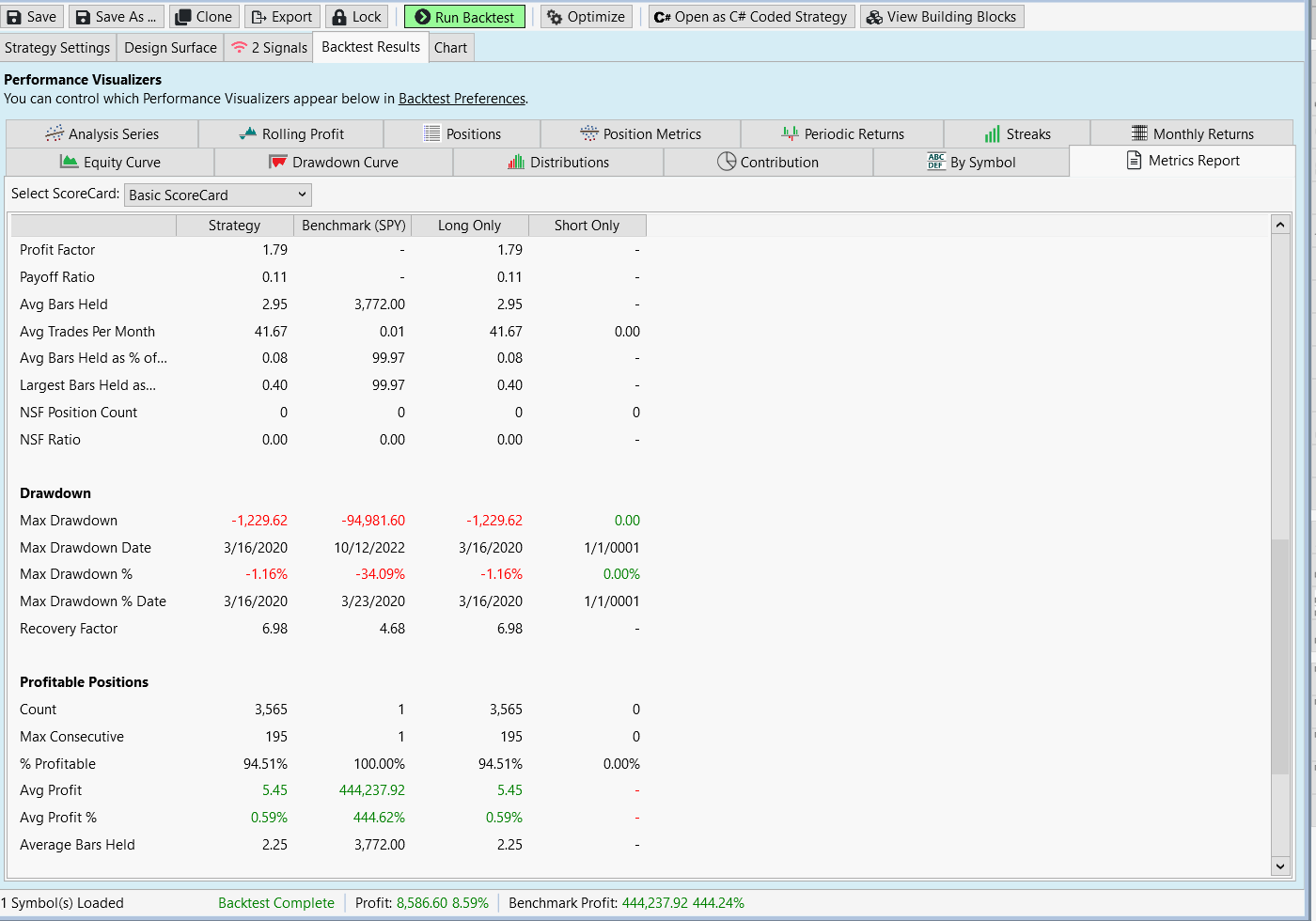Image resolution: width=1316 pixels, height=921 pixels.
Task: Click the Export icon in toolbar
Action: (x=258, y=17)
